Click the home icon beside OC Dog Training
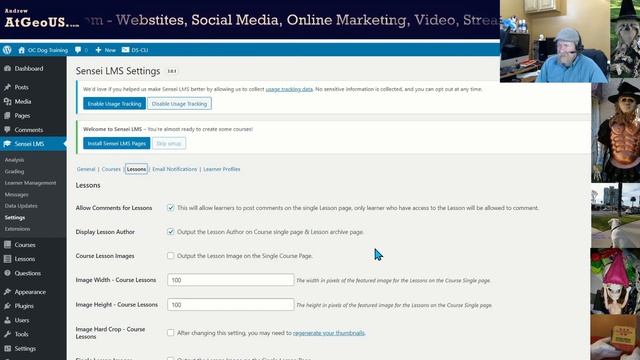 (22, 50)
